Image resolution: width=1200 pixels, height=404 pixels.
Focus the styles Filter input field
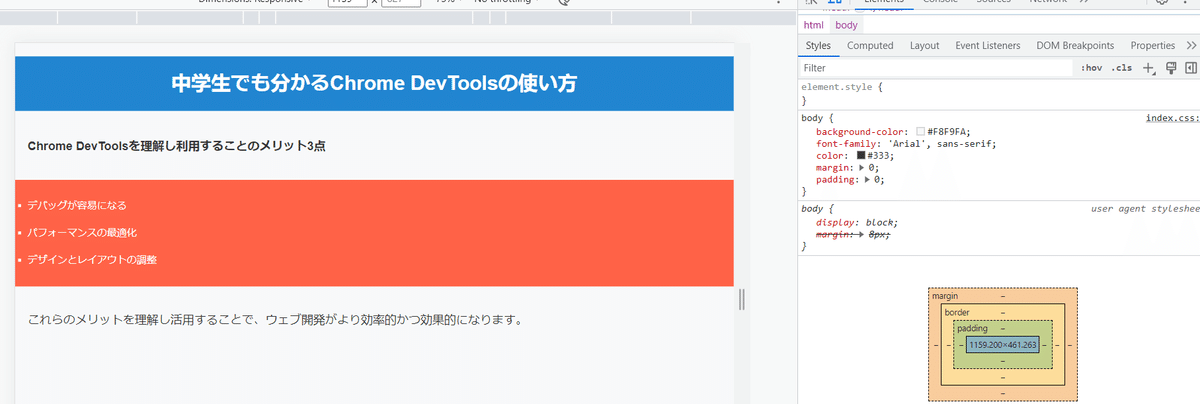936,68
